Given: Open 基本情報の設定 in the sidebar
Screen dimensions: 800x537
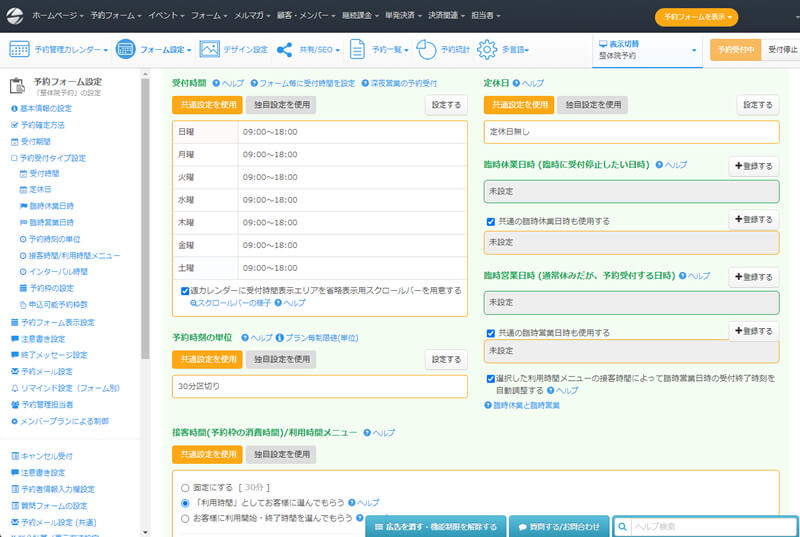Looking at the screenshot, I should [x=46, y=108].
